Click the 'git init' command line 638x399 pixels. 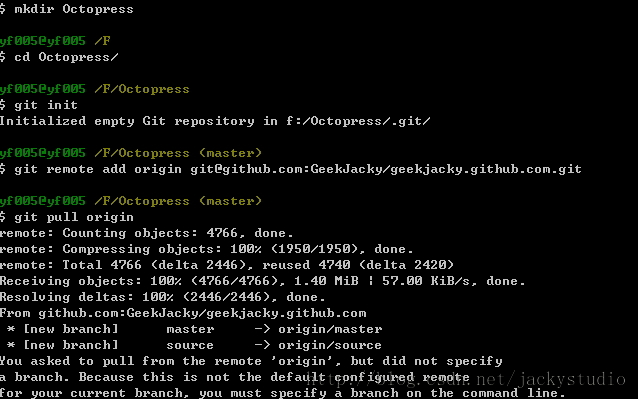(39, 105)
